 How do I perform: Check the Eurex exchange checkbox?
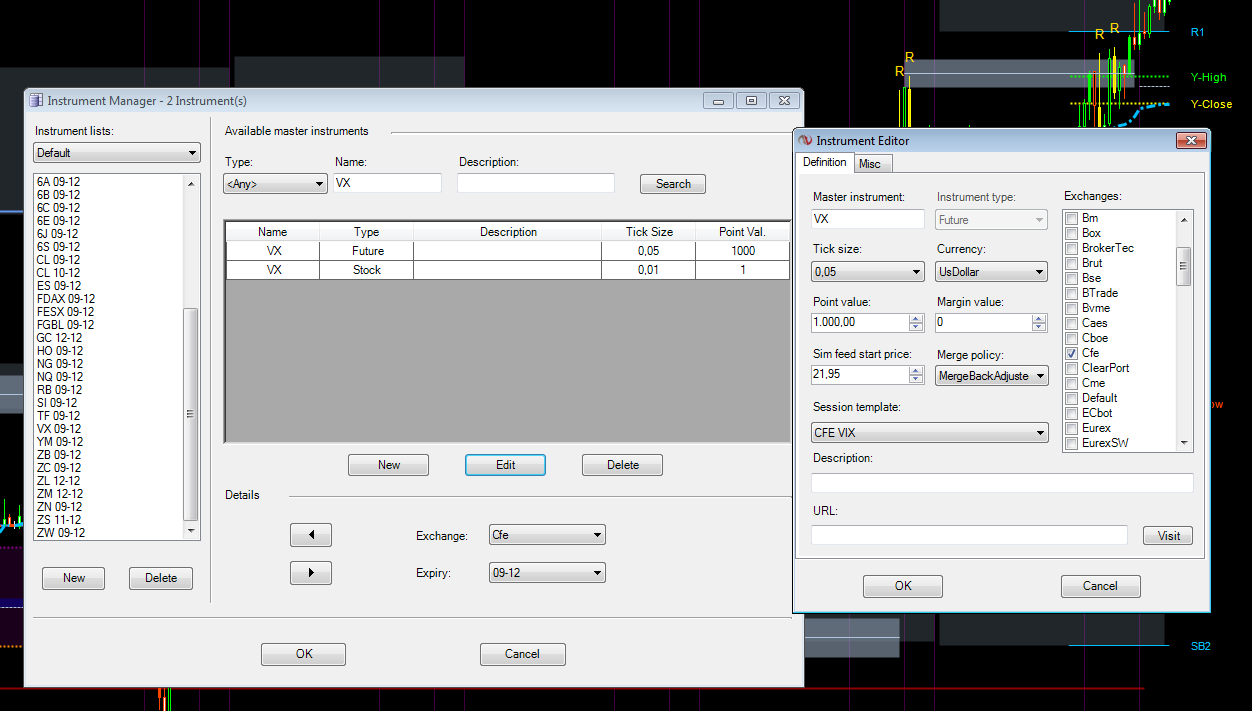pos(1071,428)
